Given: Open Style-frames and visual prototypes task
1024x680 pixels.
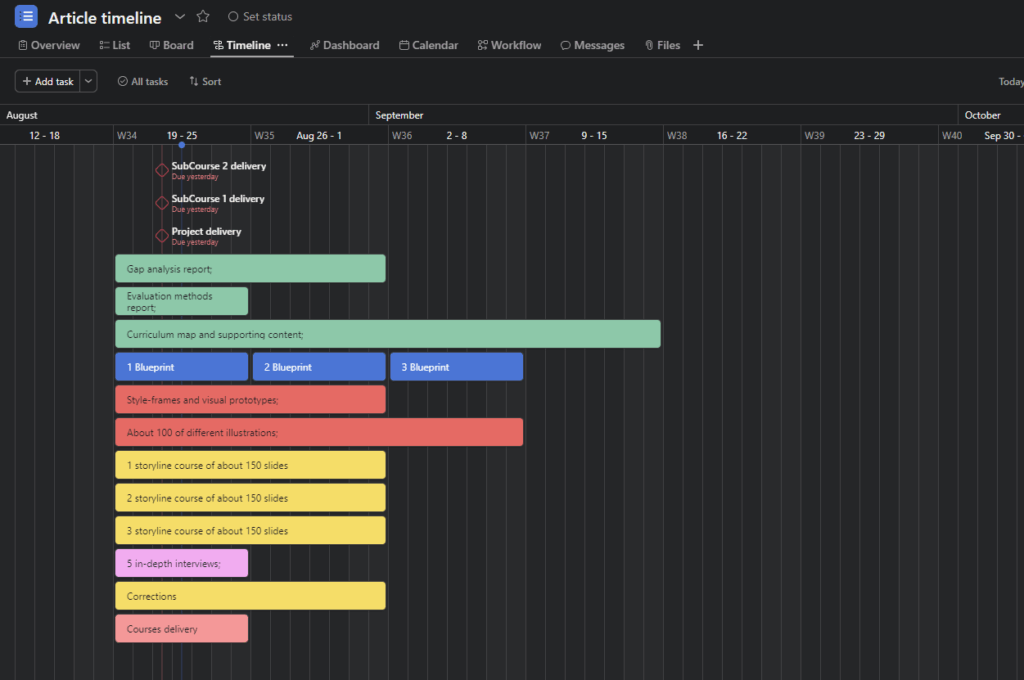Looking at the screenshot, I should [250, 399].
